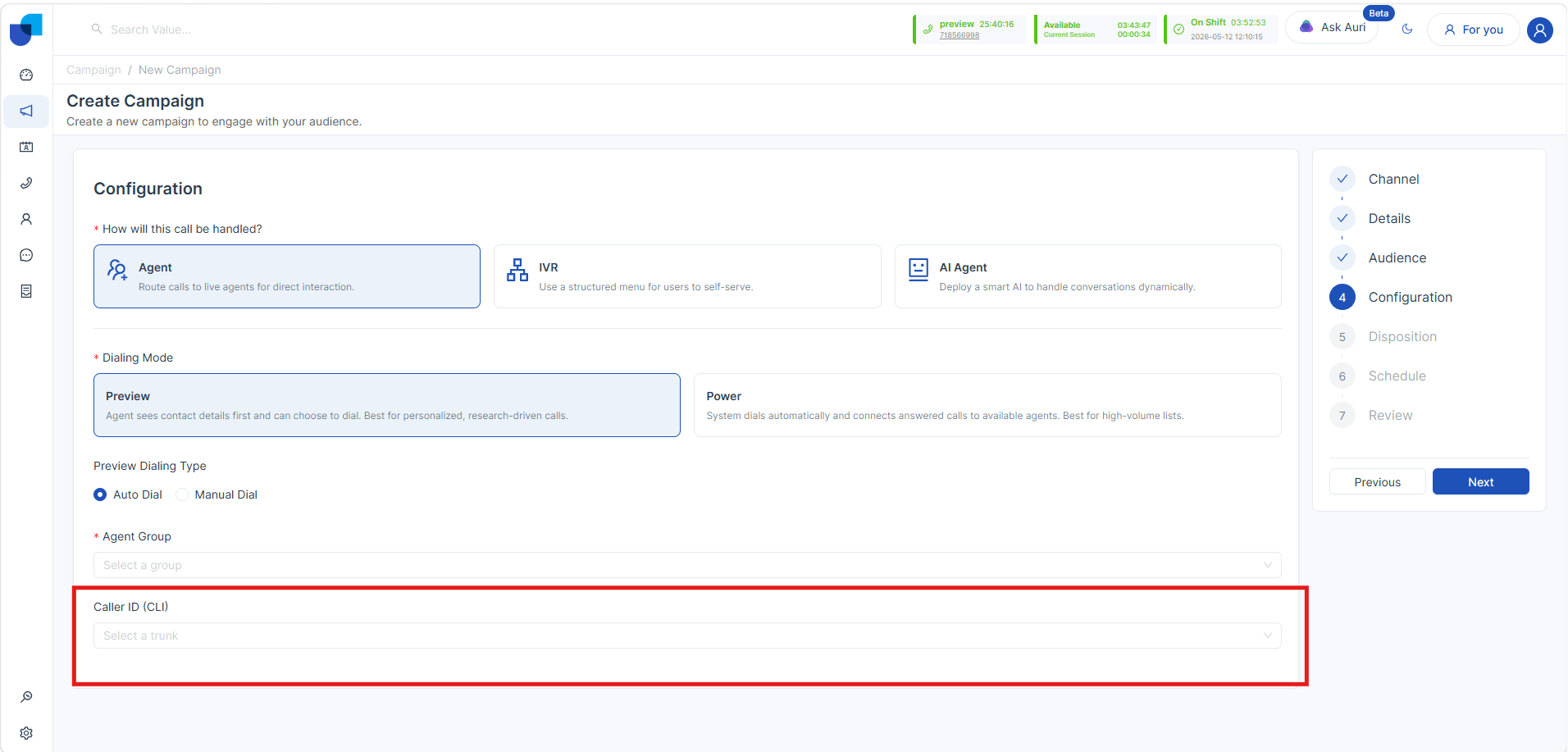Click the phone calls sidebar icon
Screen dimensions: 1568x752
pyautogui.click(x=26, y=183)
